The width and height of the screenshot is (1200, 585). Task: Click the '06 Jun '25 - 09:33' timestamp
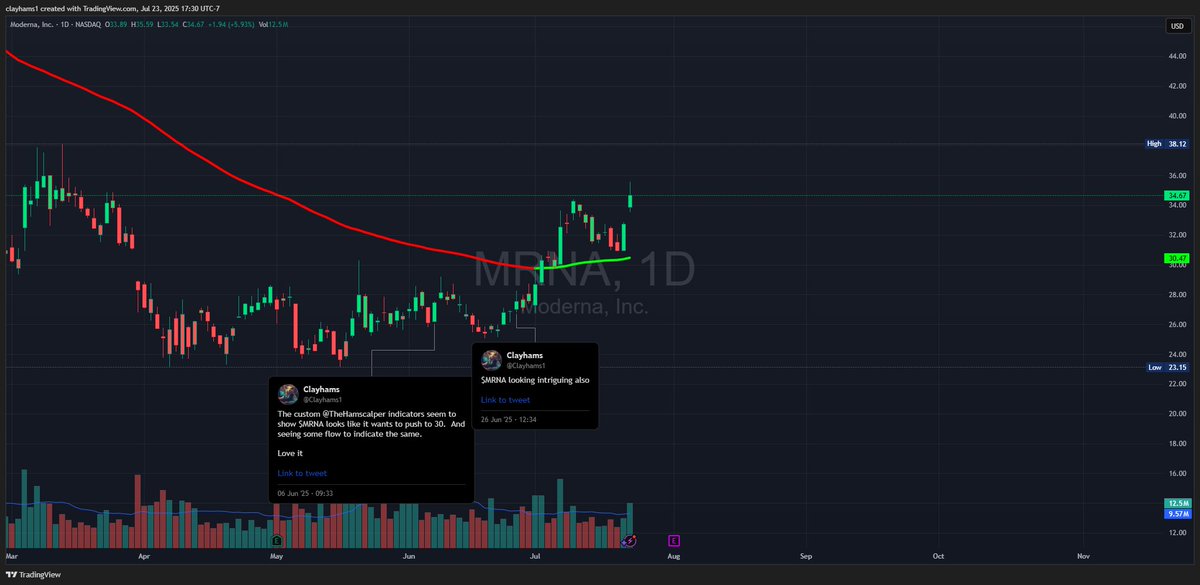305,493
